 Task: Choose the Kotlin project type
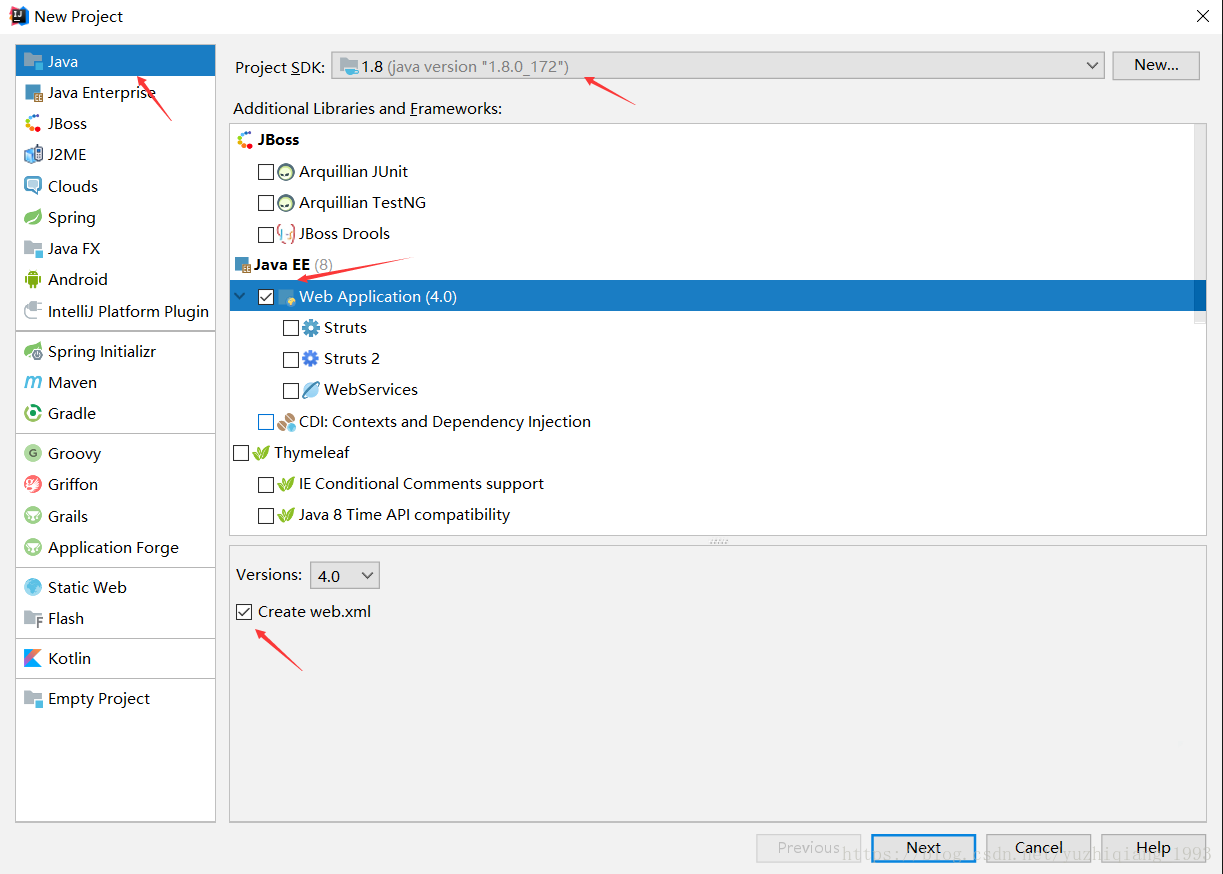tap(115, 658)
